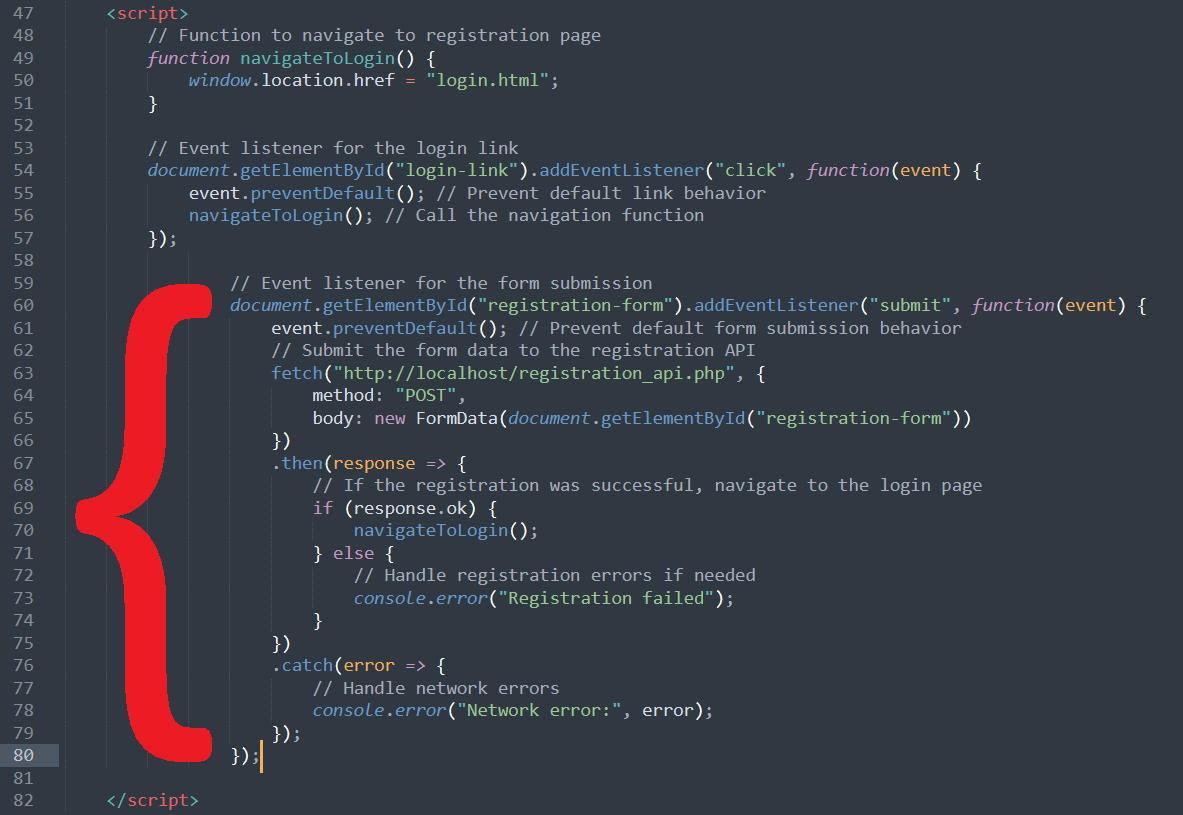Viewport: 1183px width, 815px height.
Task: Select the comment 'Function to navigate to registration page'
Action: point(374,35)
